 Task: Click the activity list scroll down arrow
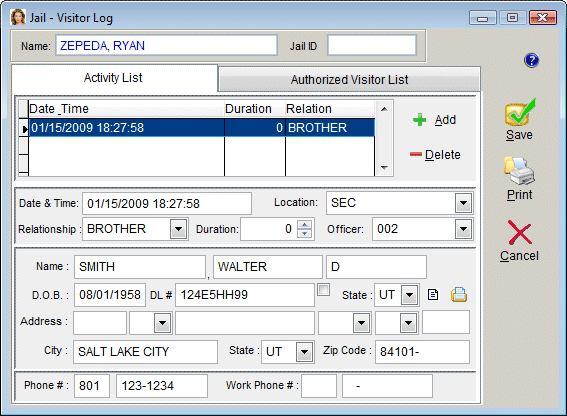coord(384,168)
